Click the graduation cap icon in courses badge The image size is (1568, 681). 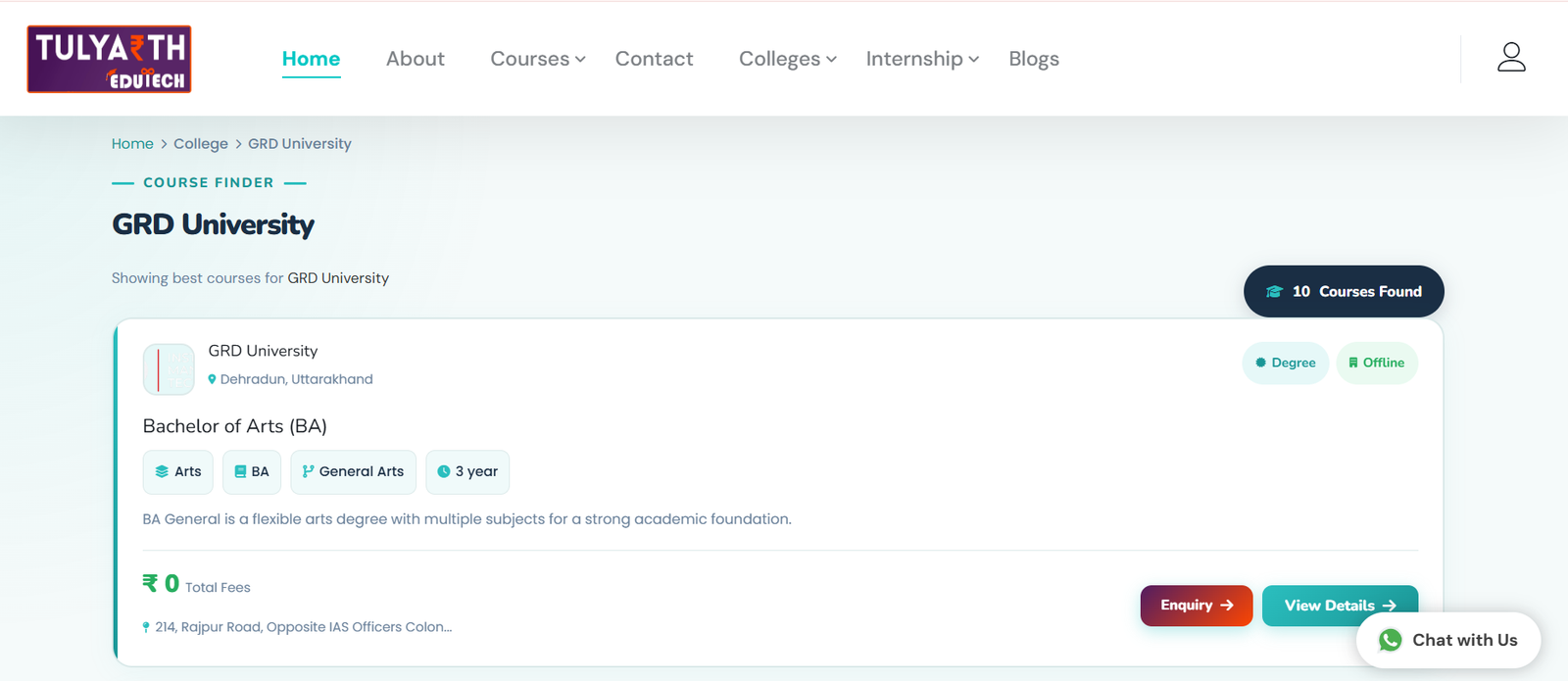[x=1274, y=291]
